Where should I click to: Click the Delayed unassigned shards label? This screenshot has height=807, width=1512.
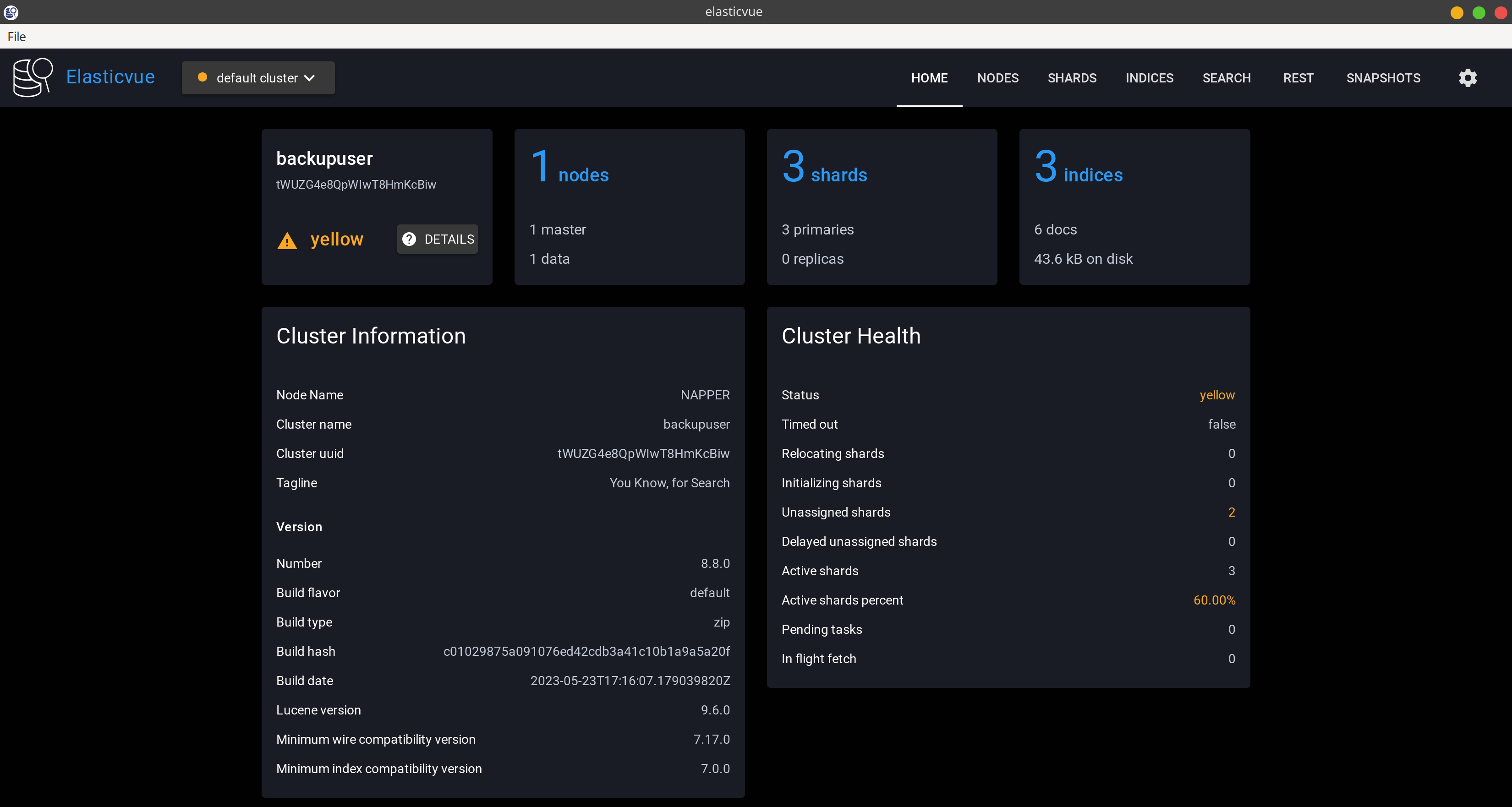859,542
